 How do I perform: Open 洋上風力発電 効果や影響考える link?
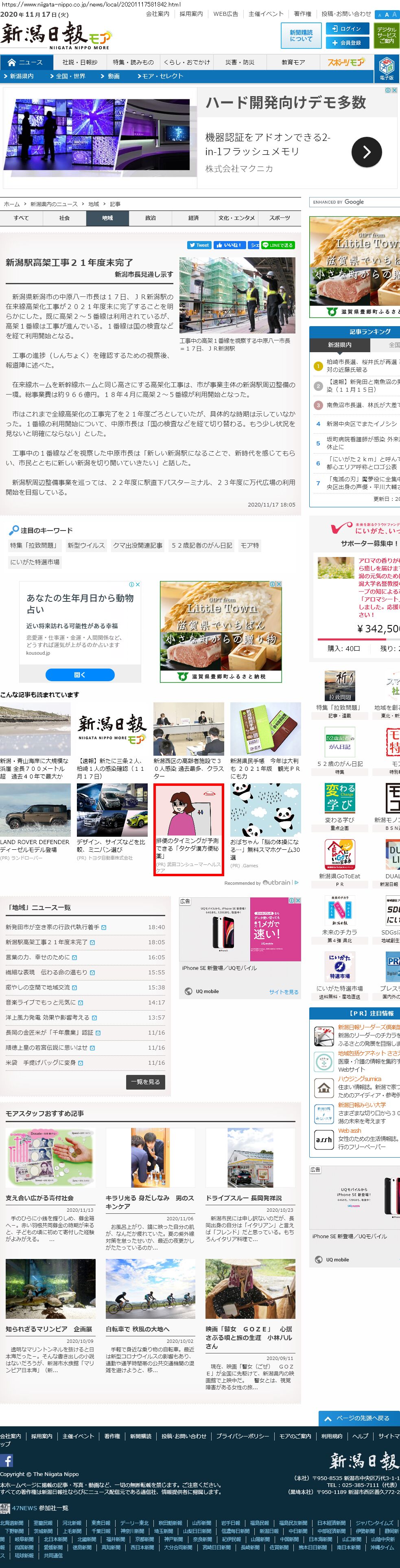pos(48,1017)
